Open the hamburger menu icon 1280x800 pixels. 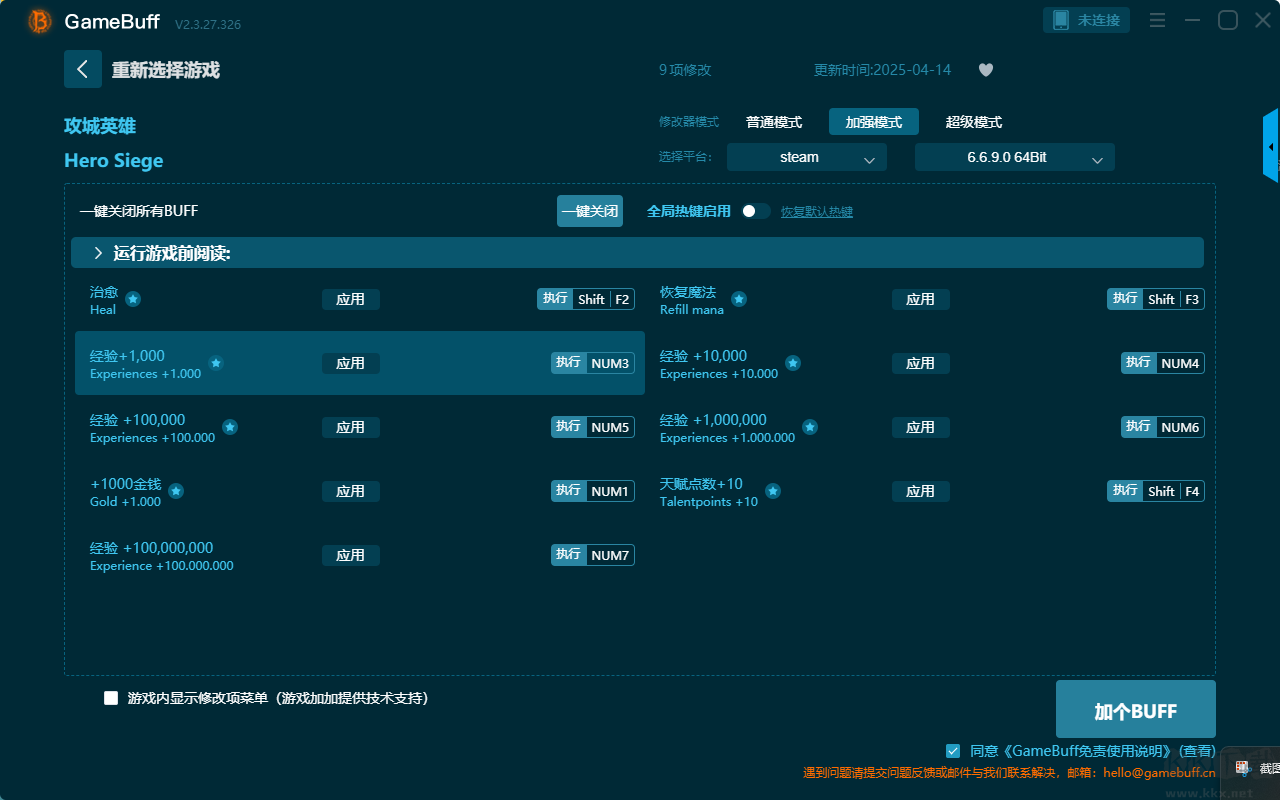coord(1157,20)
